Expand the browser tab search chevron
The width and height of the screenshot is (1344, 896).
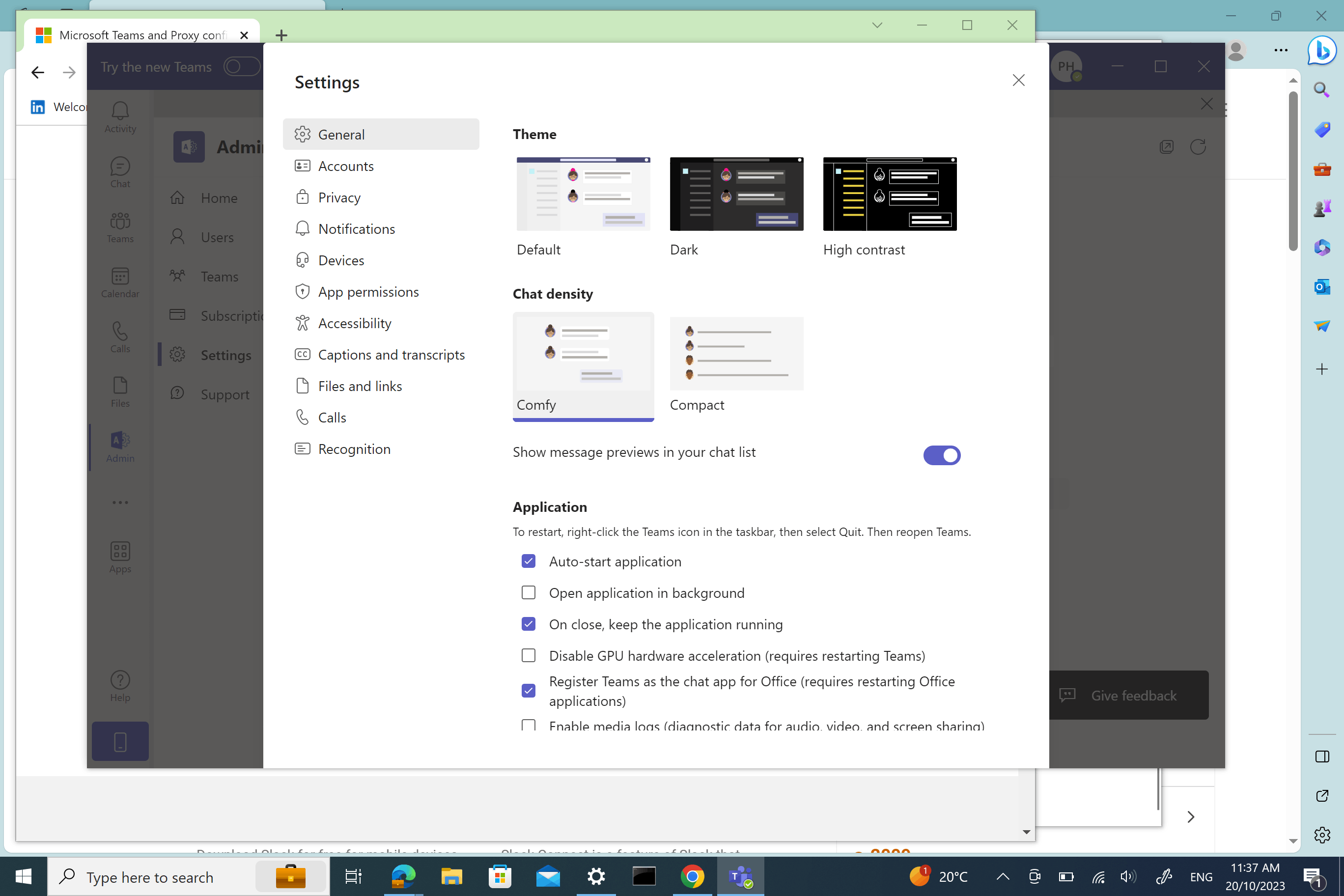(x=877, y=25)
